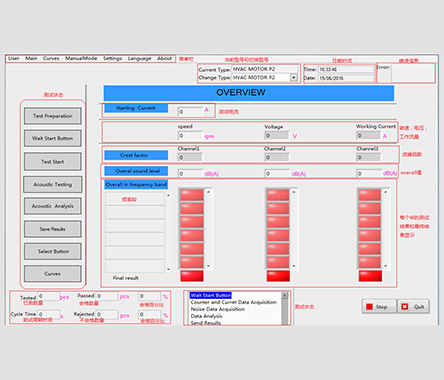The width and height of the screenshot is (444, 380).
Task: Click the Channel1 final result red indicator
Action: (x=192, y=276)
